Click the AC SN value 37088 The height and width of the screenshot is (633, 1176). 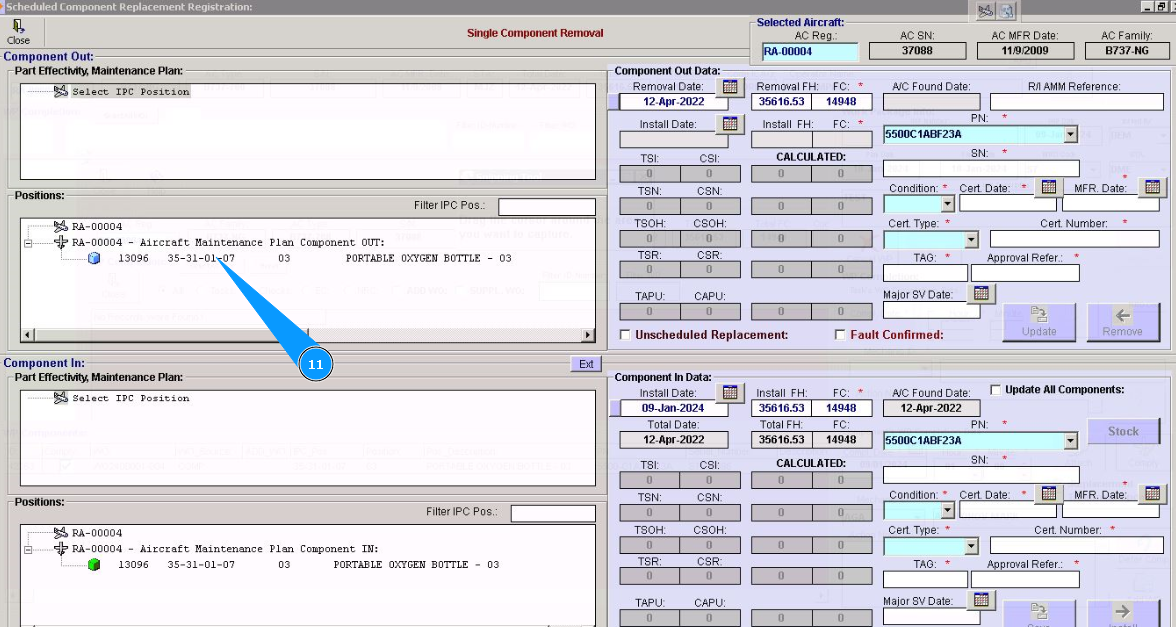click(917, 51)
